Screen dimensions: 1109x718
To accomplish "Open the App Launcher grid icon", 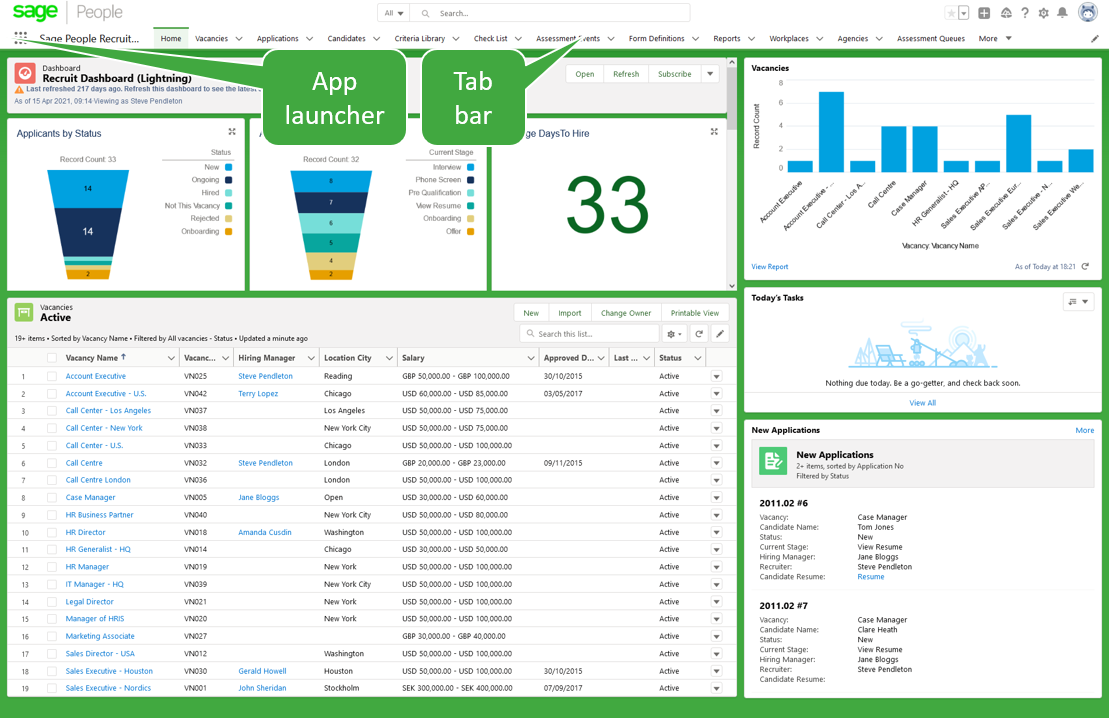I will [x=21, y=38].
